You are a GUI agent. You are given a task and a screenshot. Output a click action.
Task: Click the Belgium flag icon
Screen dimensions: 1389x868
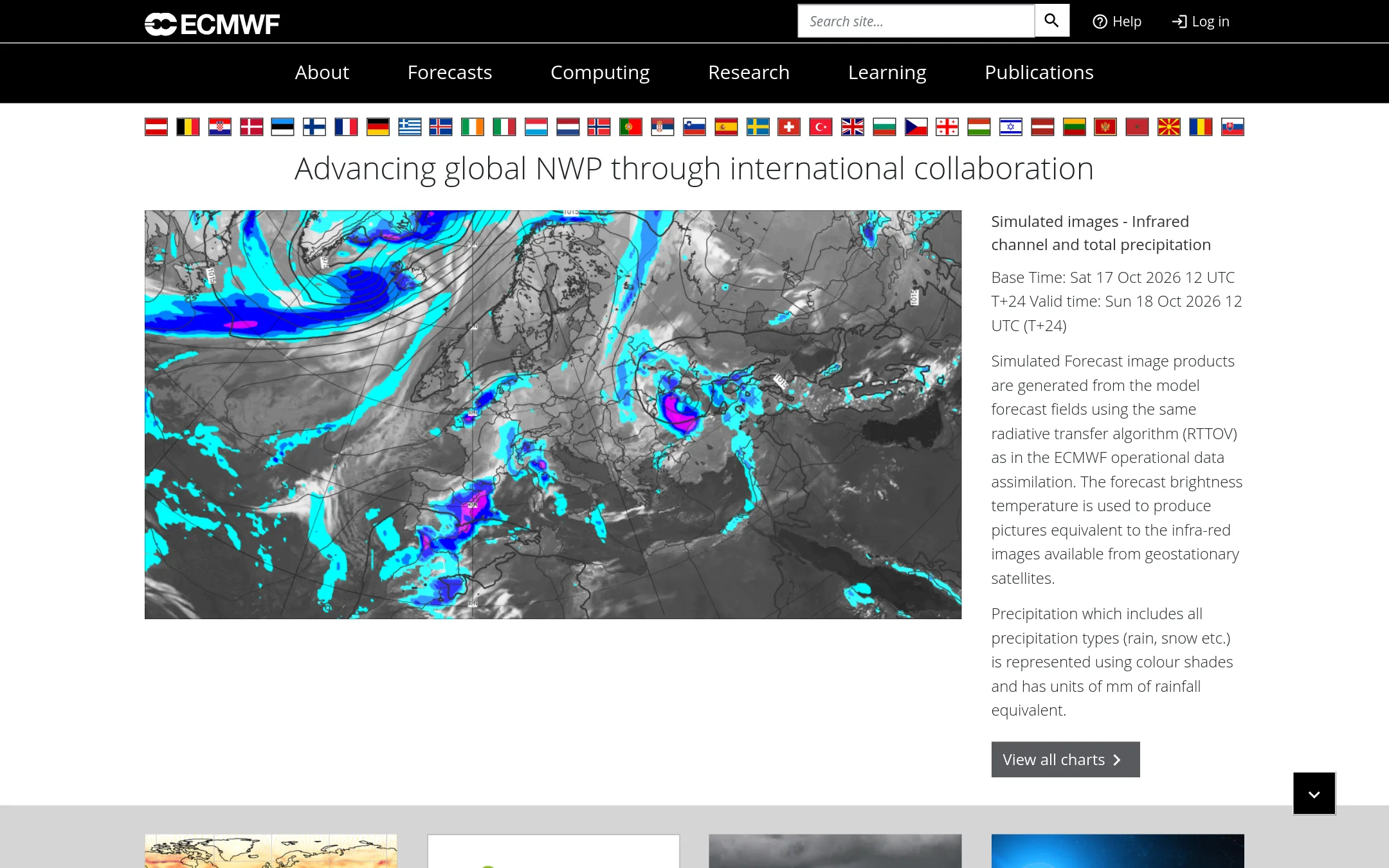click(188, 127)
